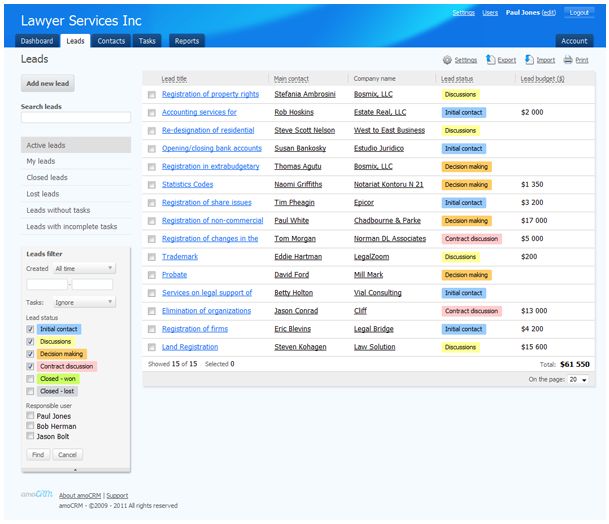Open the Contacts tab

(111, 41)
